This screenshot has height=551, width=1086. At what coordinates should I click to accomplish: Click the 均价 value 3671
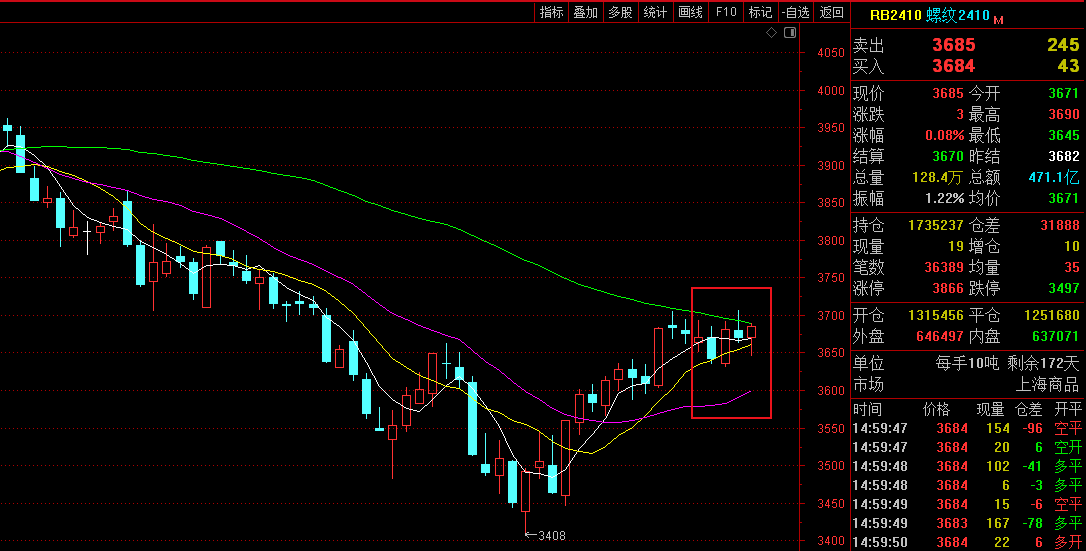tap(1064, 198)
